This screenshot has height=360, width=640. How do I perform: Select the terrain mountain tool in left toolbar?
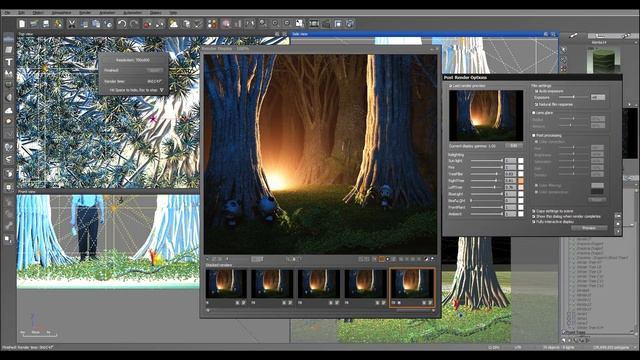point(9,73)
